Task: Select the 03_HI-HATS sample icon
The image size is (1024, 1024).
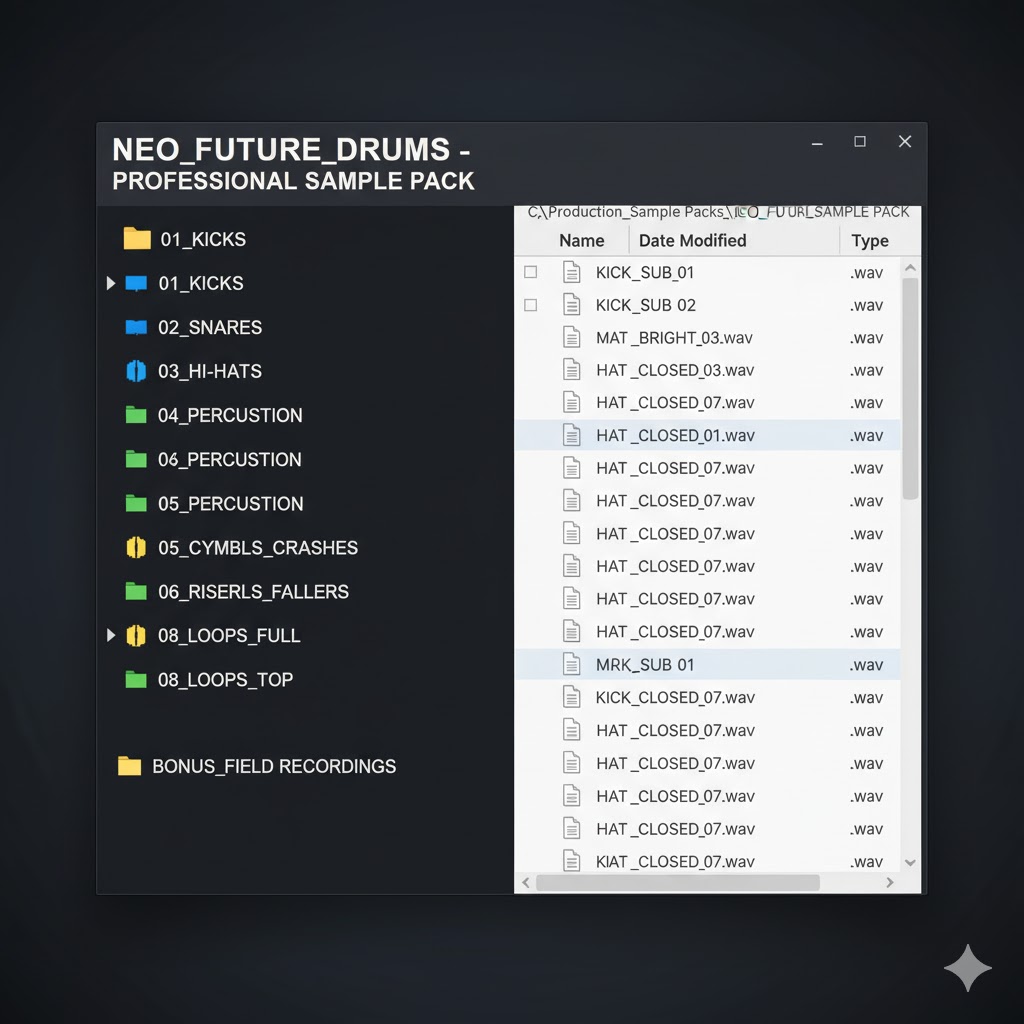Action: (136, 371)
